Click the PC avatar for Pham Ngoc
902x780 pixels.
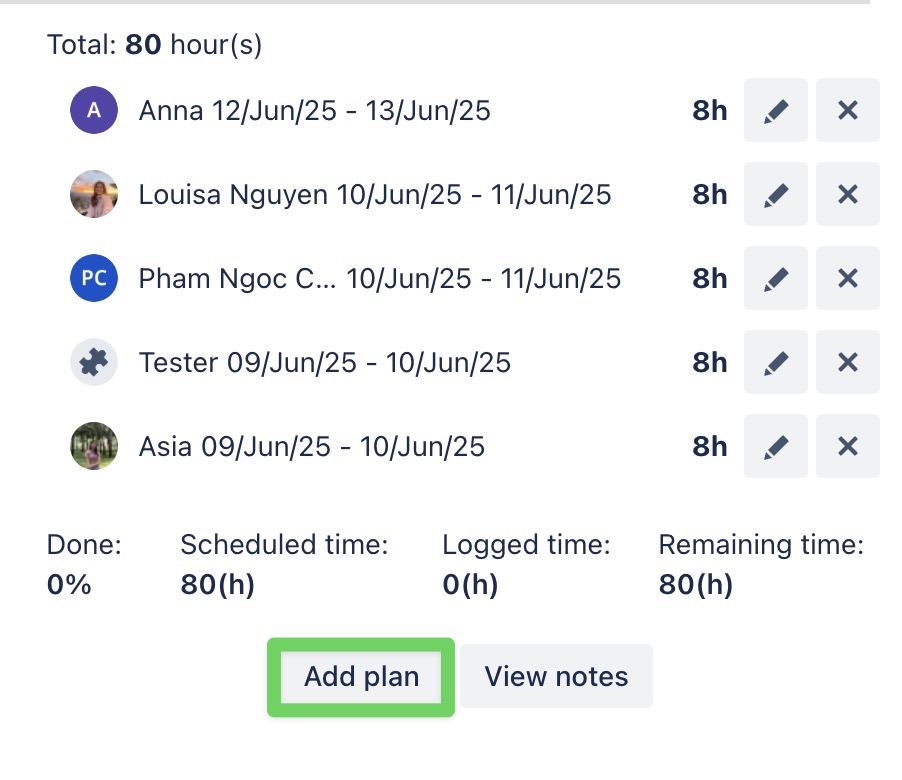click(x=94, y=278)
